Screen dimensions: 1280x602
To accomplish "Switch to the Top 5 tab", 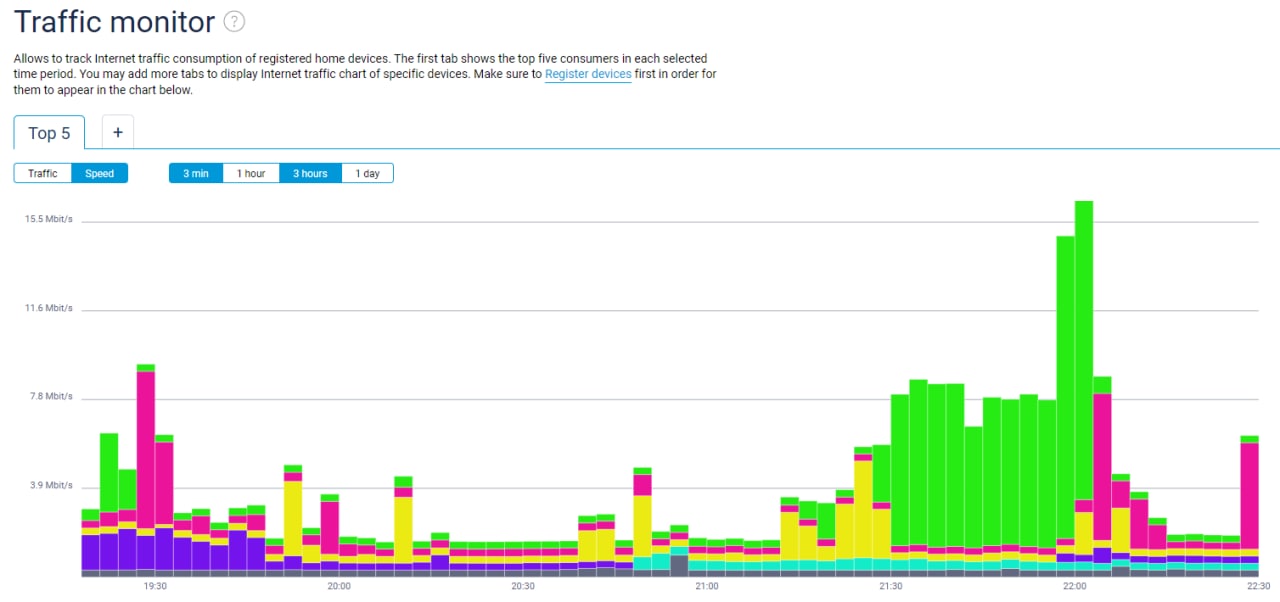I will click(x=49, y=133).
